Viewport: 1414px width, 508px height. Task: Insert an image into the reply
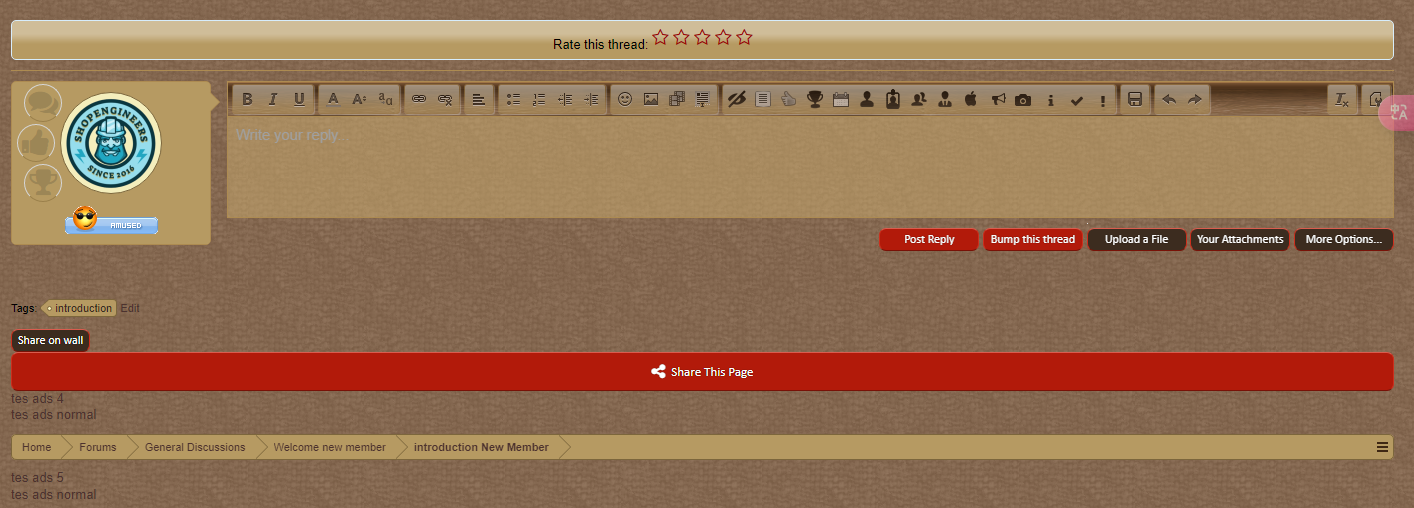[651, 99]
